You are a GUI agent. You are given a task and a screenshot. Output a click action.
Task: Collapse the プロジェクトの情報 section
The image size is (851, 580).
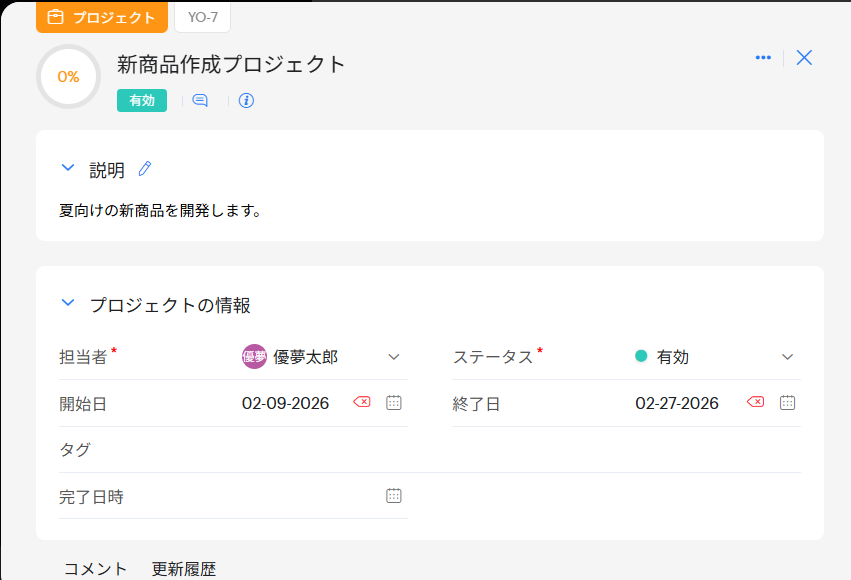68,303
